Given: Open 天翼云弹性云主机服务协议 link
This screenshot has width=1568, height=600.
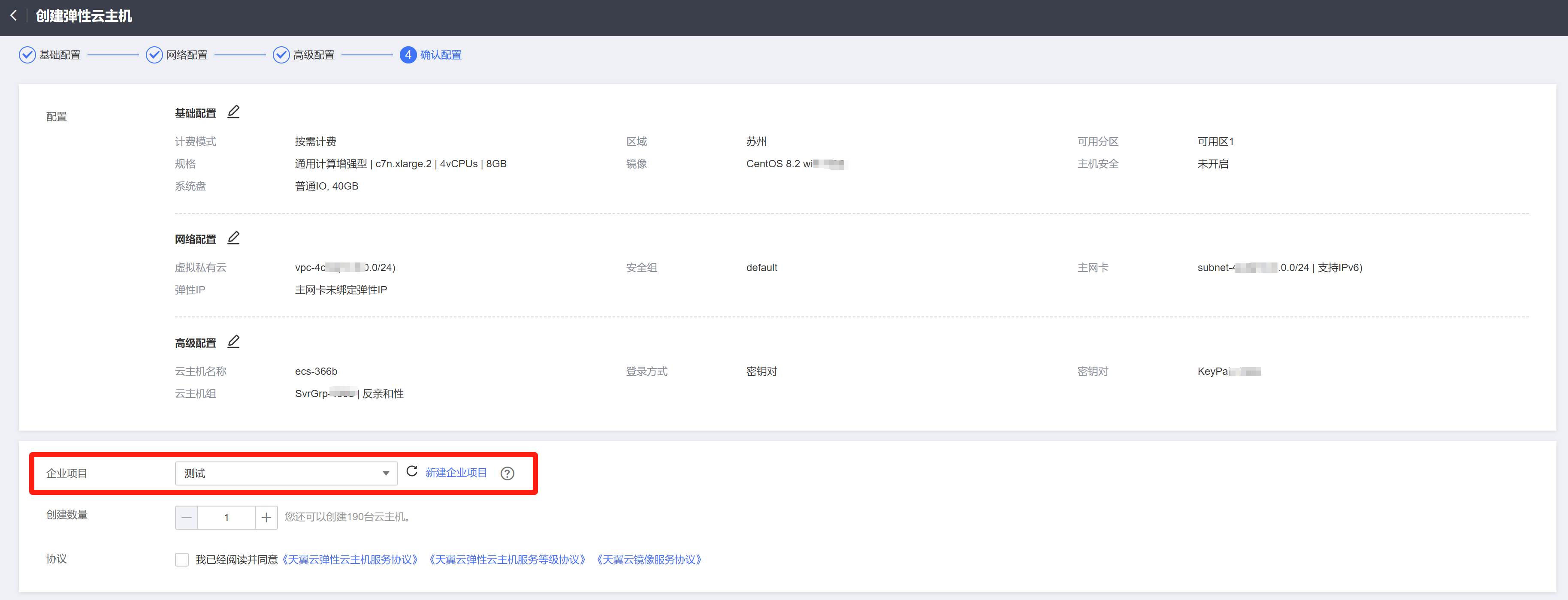Looking at the screenshot, I should click(350, 559).
